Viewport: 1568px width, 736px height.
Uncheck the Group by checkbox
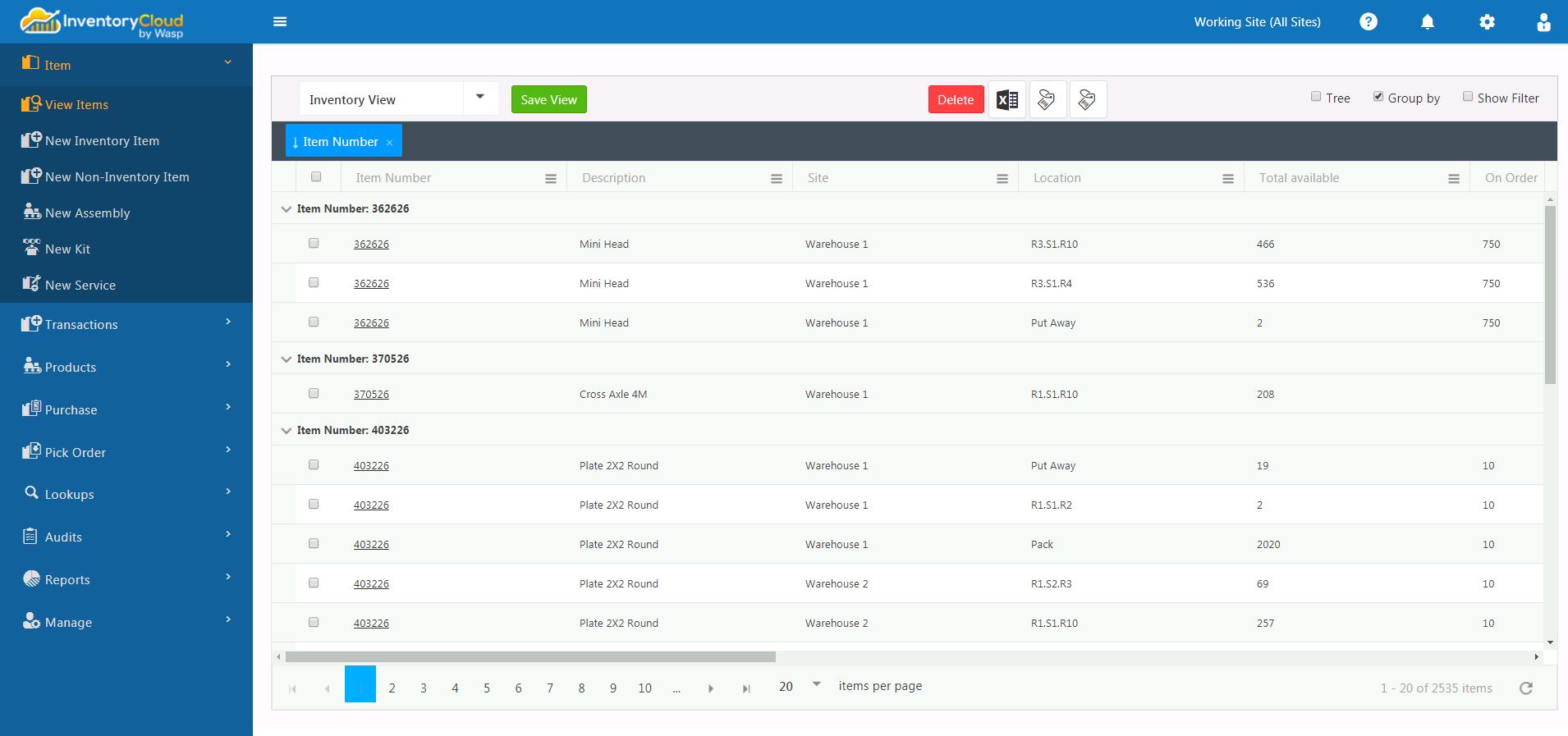pyautogui.click(x=1378, y=97)
